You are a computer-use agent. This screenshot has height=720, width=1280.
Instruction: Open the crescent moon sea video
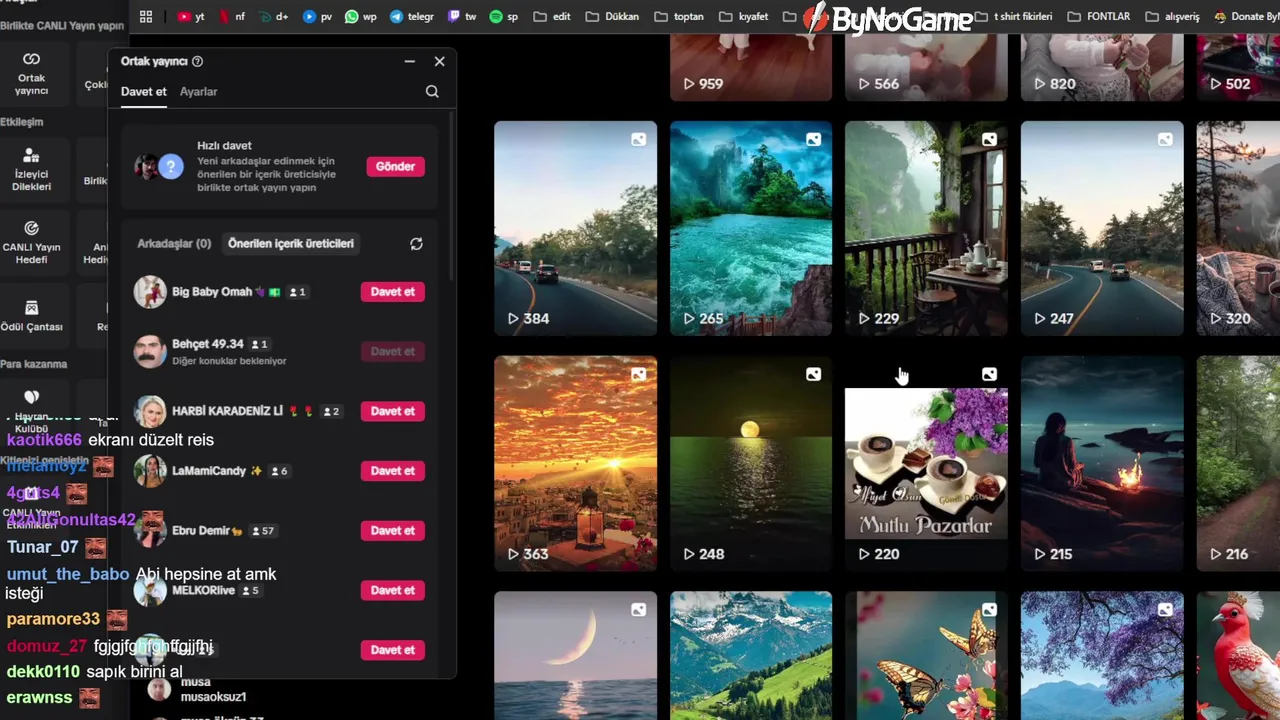(x=575, y=655)
